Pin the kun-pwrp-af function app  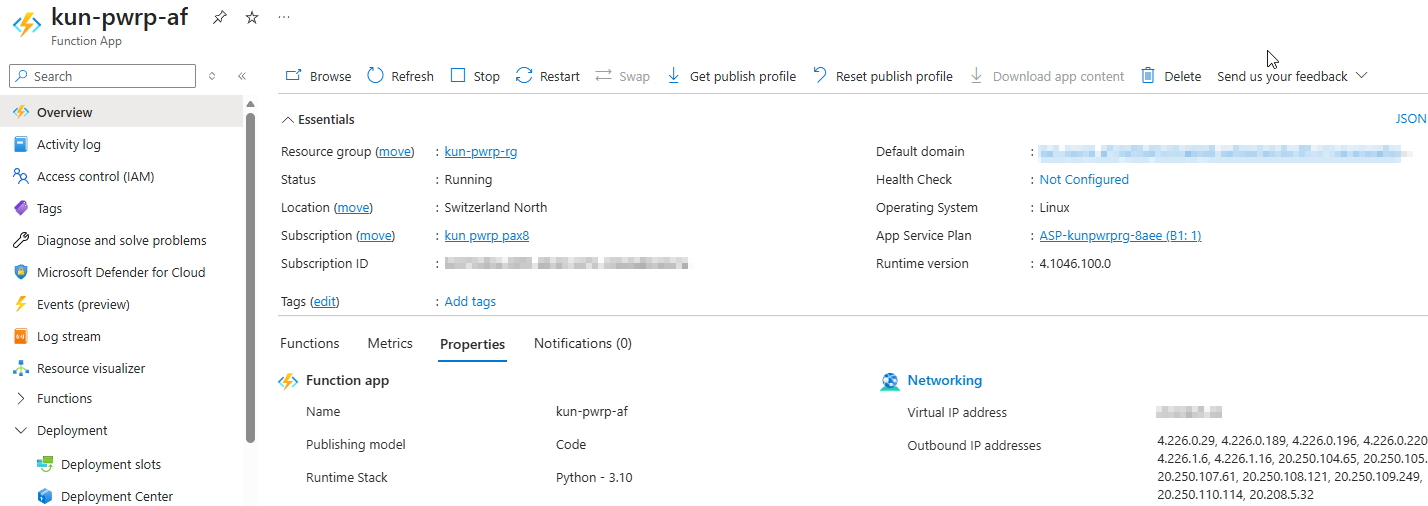click(x=220, y=18)
